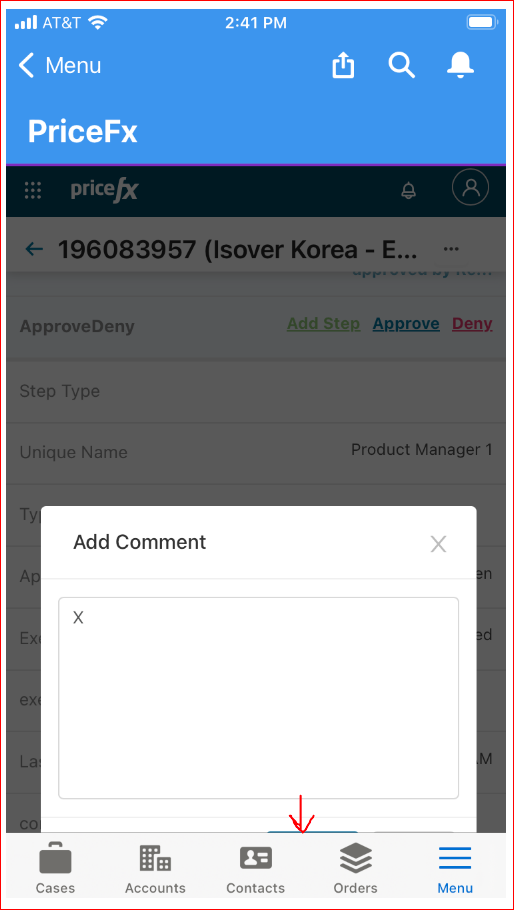The width and height of the screenshot is (514, 910).
Task: Return to Menu via back chevron
Action: [x=59, y=65]
